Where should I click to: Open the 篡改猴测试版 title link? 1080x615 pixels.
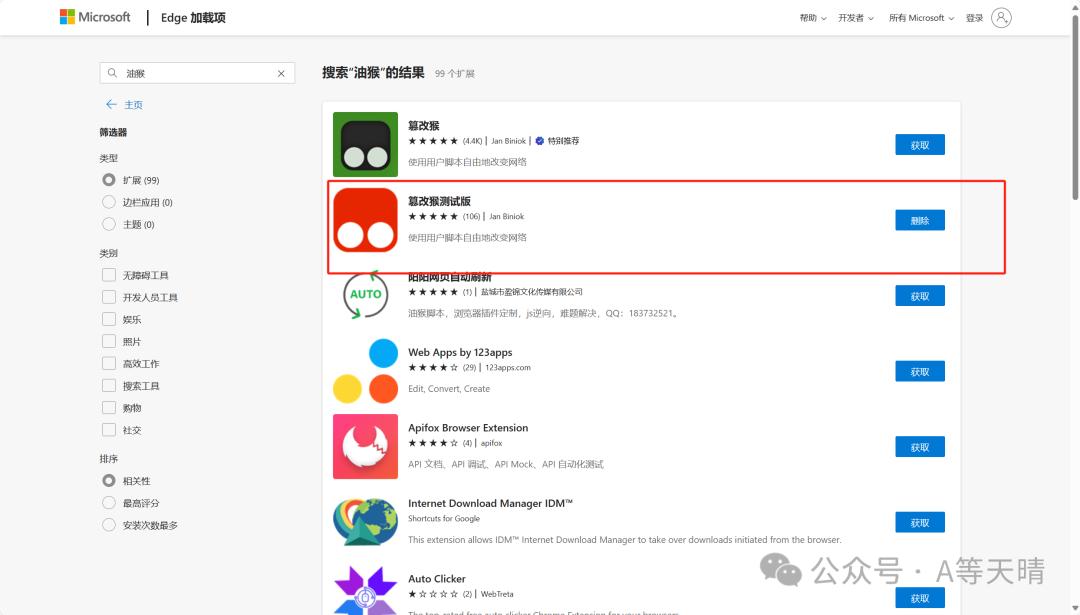click(439, 201)
